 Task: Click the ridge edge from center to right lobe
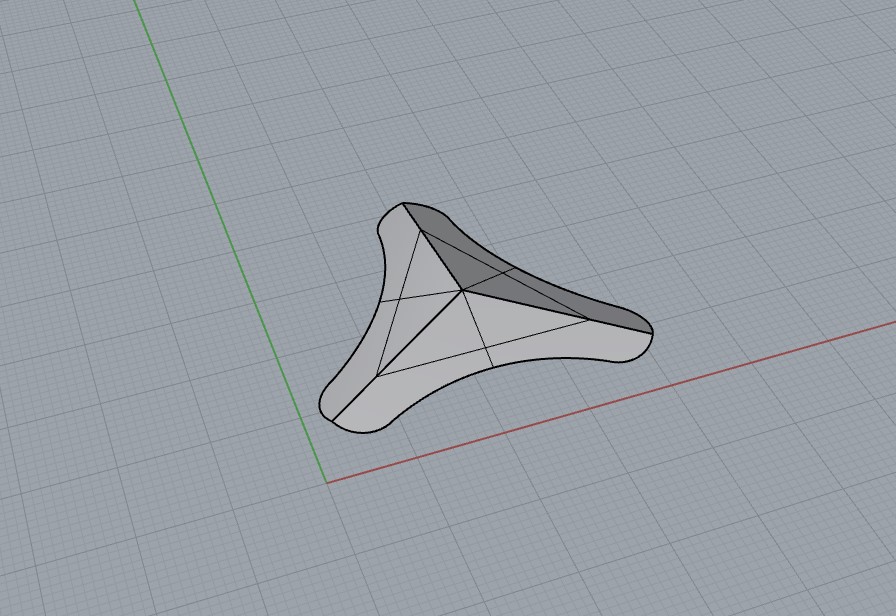[525, 305]
